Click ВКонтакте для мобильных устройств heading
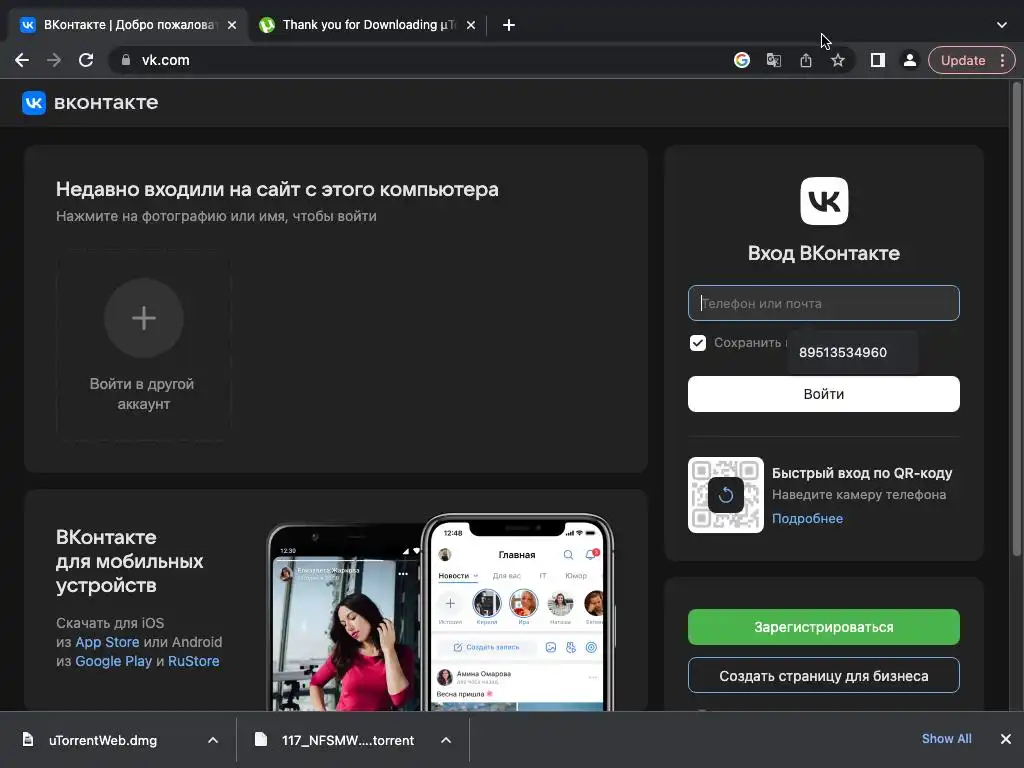Viewport: 1024px width, 768px height. click(x=129, y=561)
